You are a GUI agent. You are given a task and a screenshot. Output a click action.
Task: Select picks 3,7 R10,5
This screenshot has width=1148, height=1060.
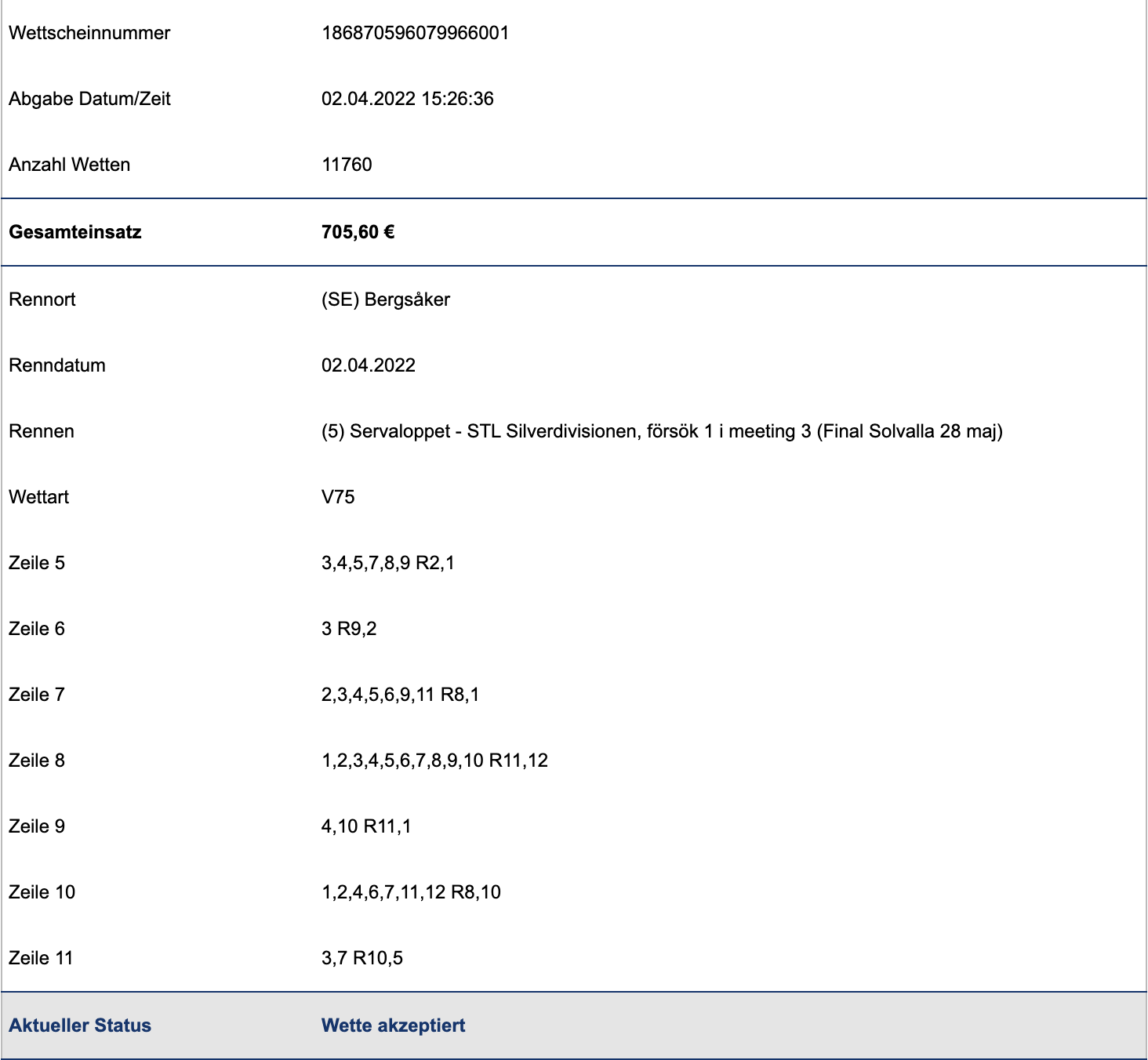click(x=362, y=958)
